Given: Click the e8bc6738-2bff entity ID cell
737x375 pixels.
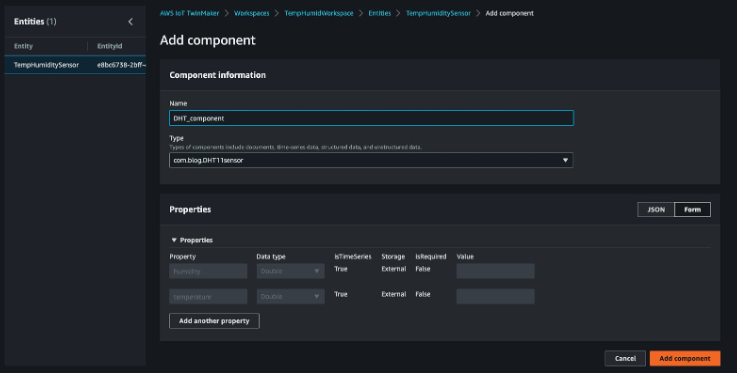Looking at the screenshot, I should click(x=121, y=65).
